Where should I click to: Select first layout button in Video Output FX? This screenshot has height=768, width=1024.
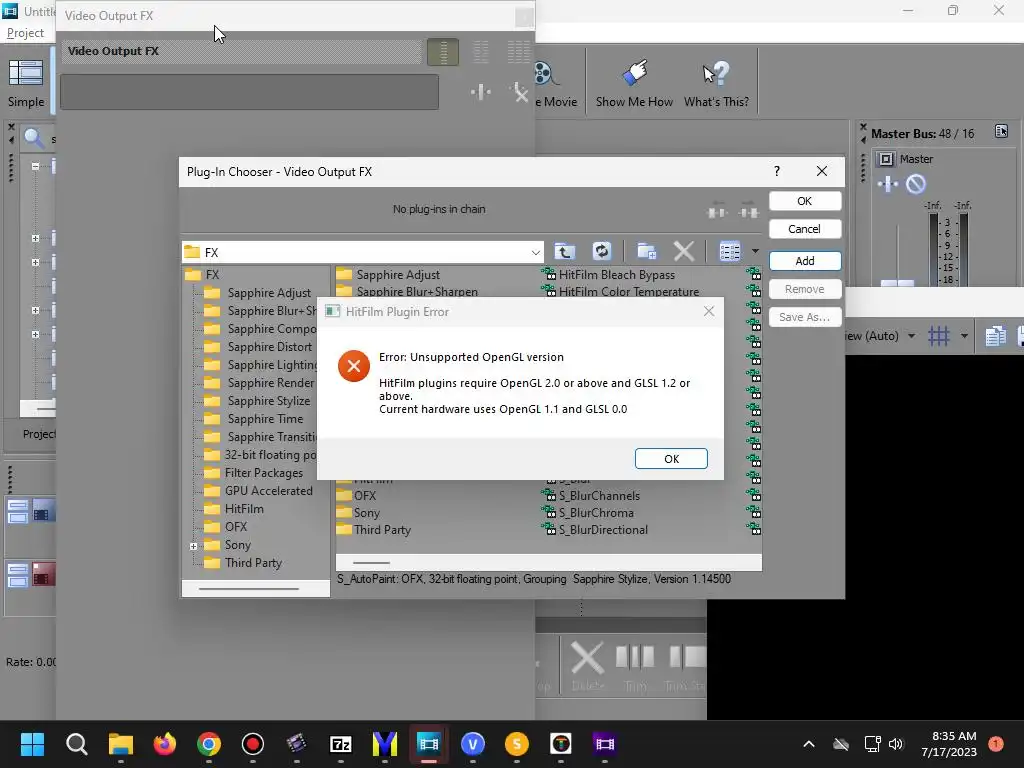click(x=443, y=52)
